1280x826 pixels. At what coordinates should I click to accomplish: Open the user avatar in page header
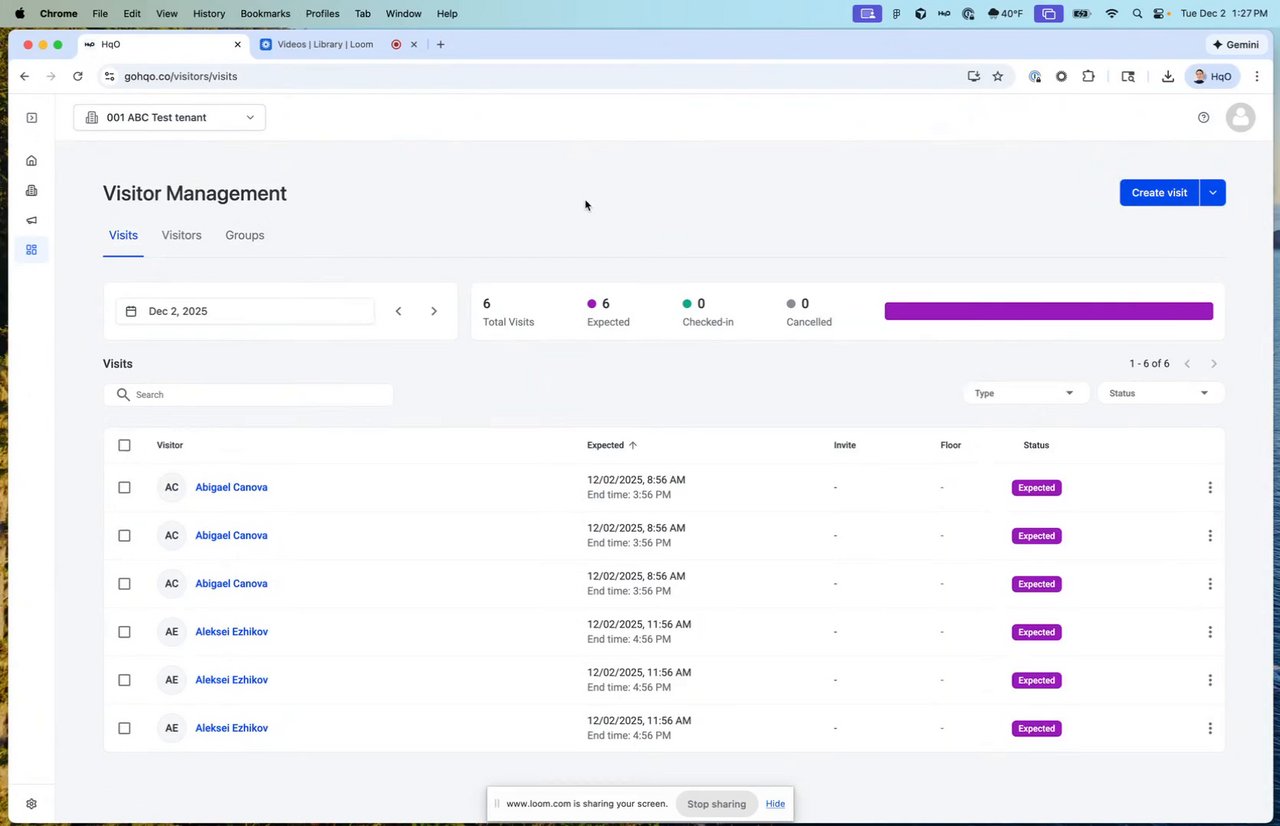point(1240,117)
